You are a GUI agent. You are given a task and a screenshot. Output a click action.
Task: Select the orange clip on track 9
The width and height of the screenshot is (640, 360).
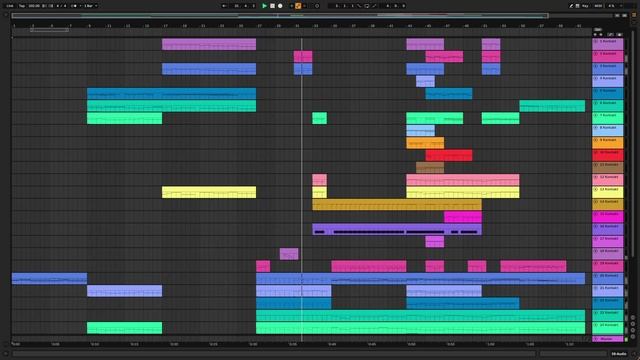click(x=425, y=143)
